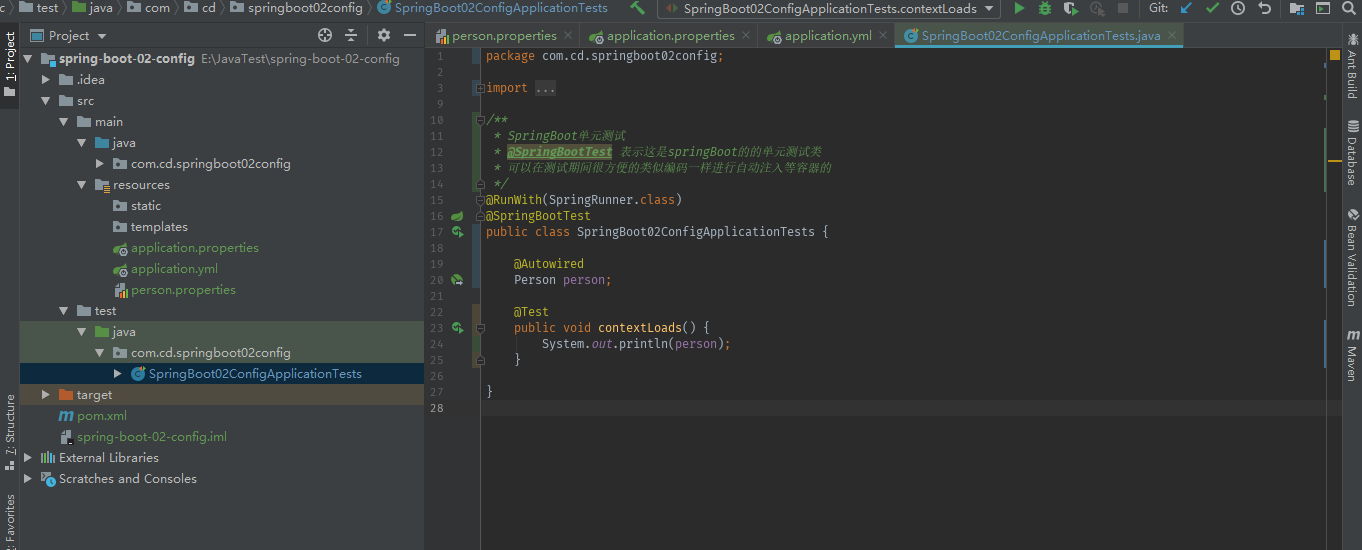Toggle the Database tool window

coord(1352,152)
